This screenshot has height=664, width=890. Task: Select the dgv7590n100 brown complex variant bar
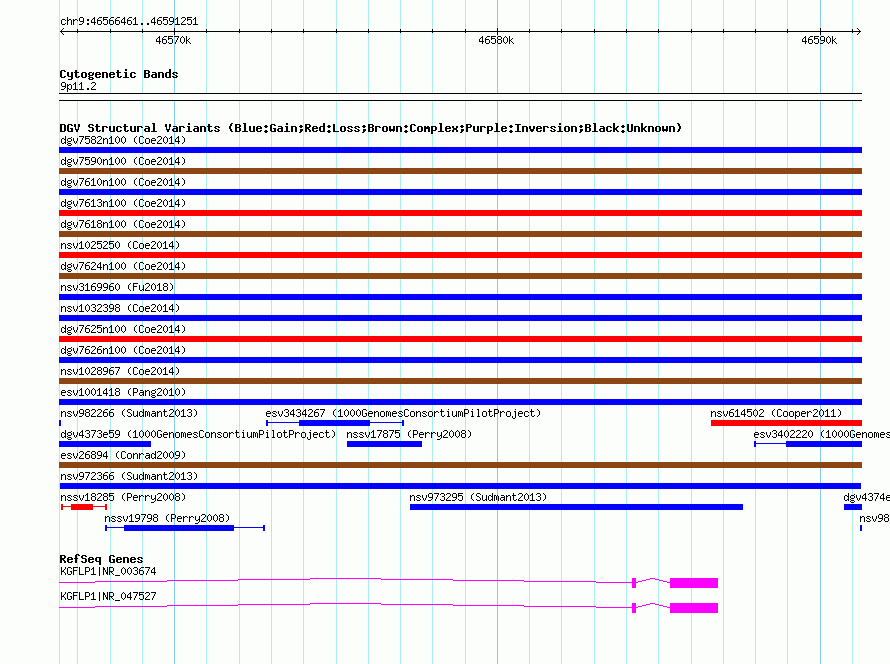click(460, 171)
